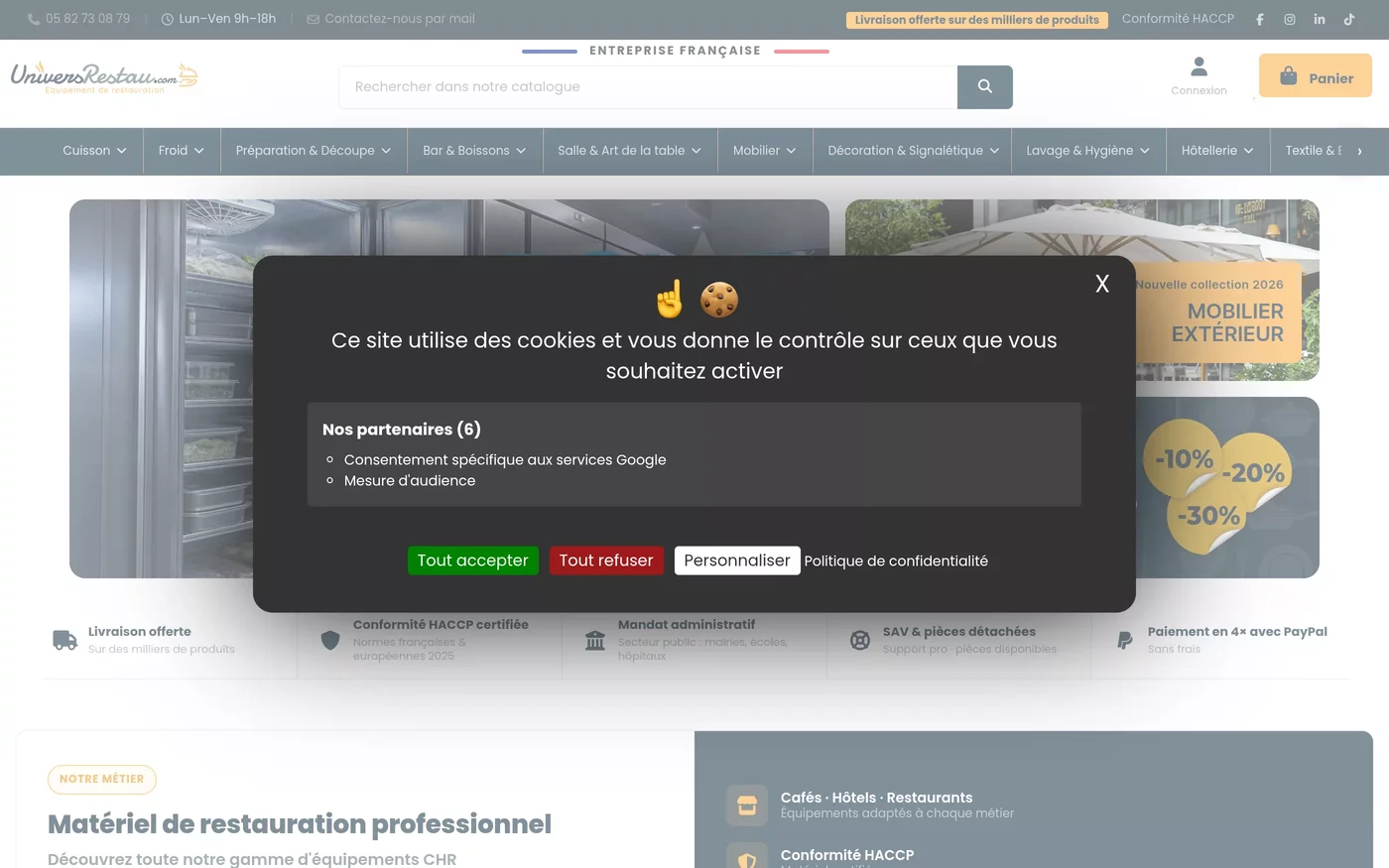Expand the Bar & Boissons menu

pyautogui.click(x=474, y=151)
